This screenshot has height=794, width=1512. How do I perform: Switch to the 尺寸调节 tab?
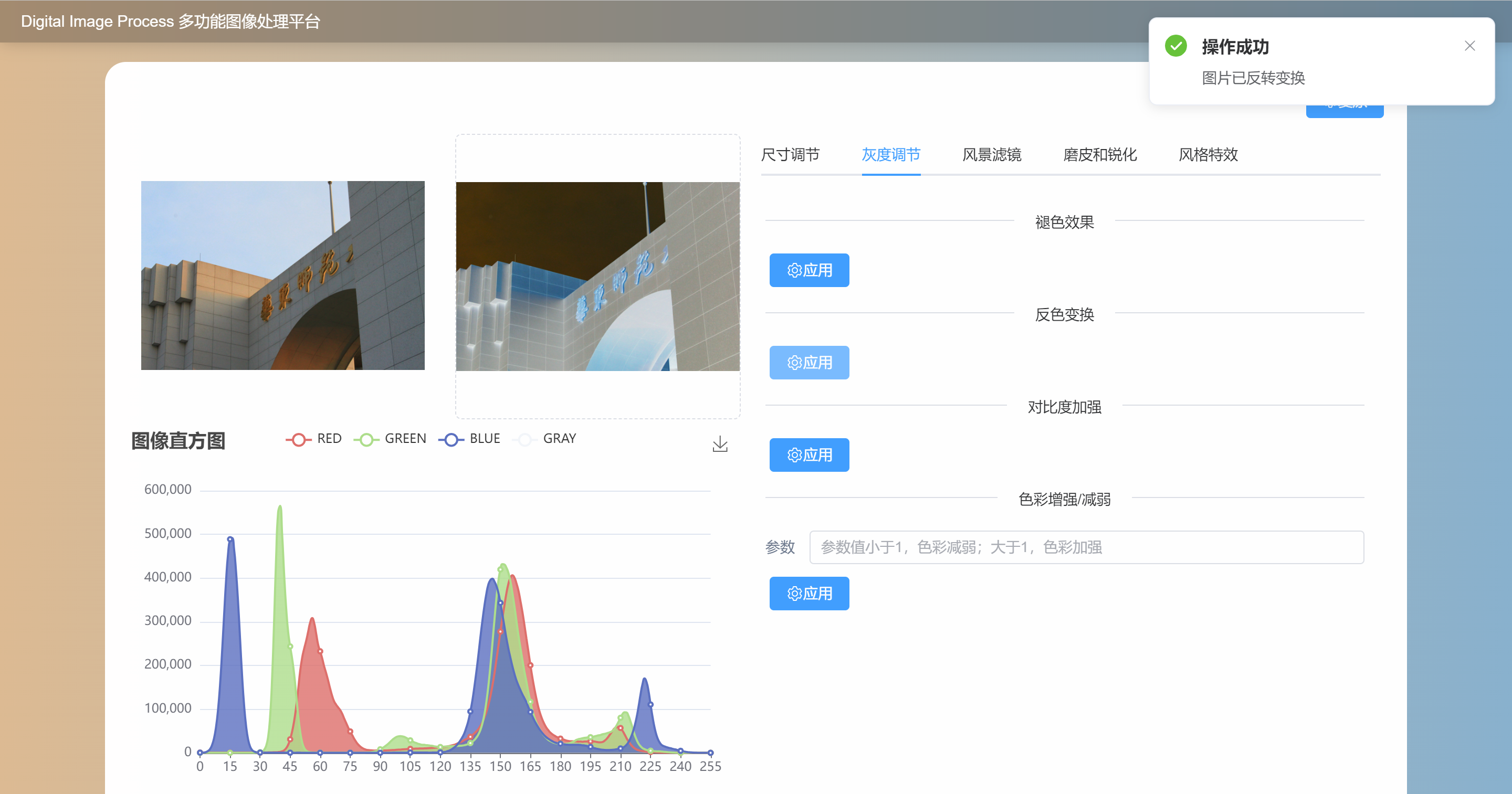(791, 154)
